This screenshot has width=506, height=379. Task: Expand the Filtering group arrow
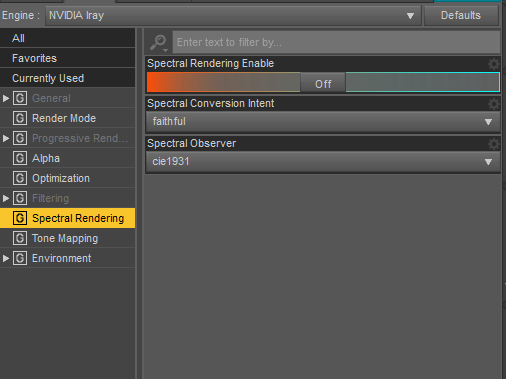tap(6, 198)
